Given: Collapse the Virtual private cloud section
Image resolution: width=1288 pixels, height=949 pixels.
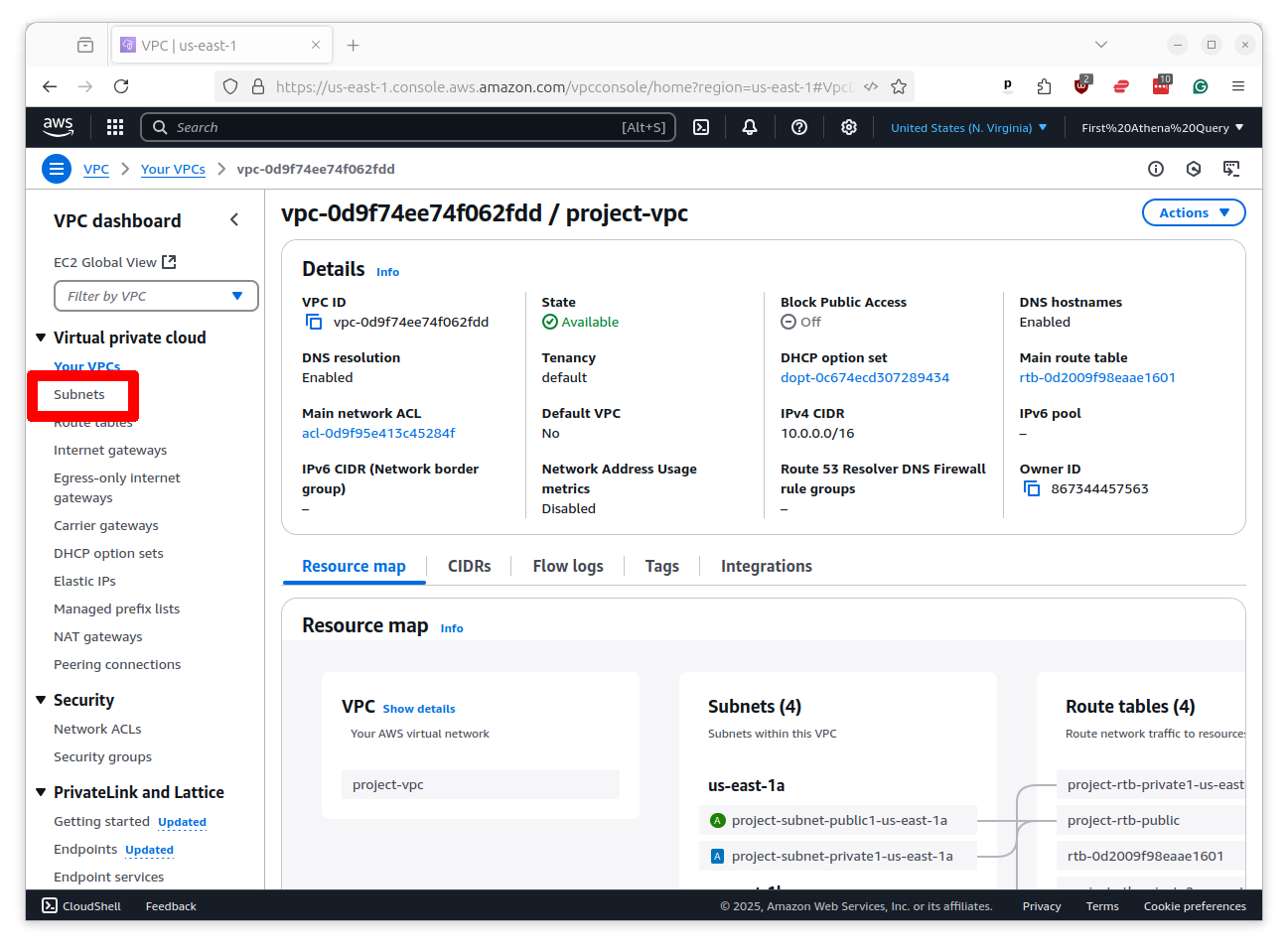Looking at the screenshot, I should click(41, 338).
